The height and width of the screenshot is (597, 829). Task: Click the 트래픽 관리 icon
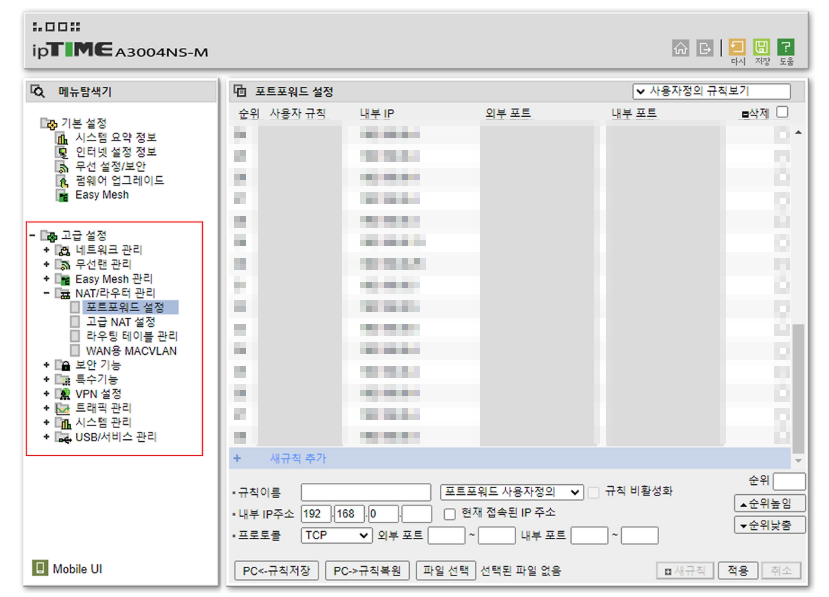[x=63, y=409]
